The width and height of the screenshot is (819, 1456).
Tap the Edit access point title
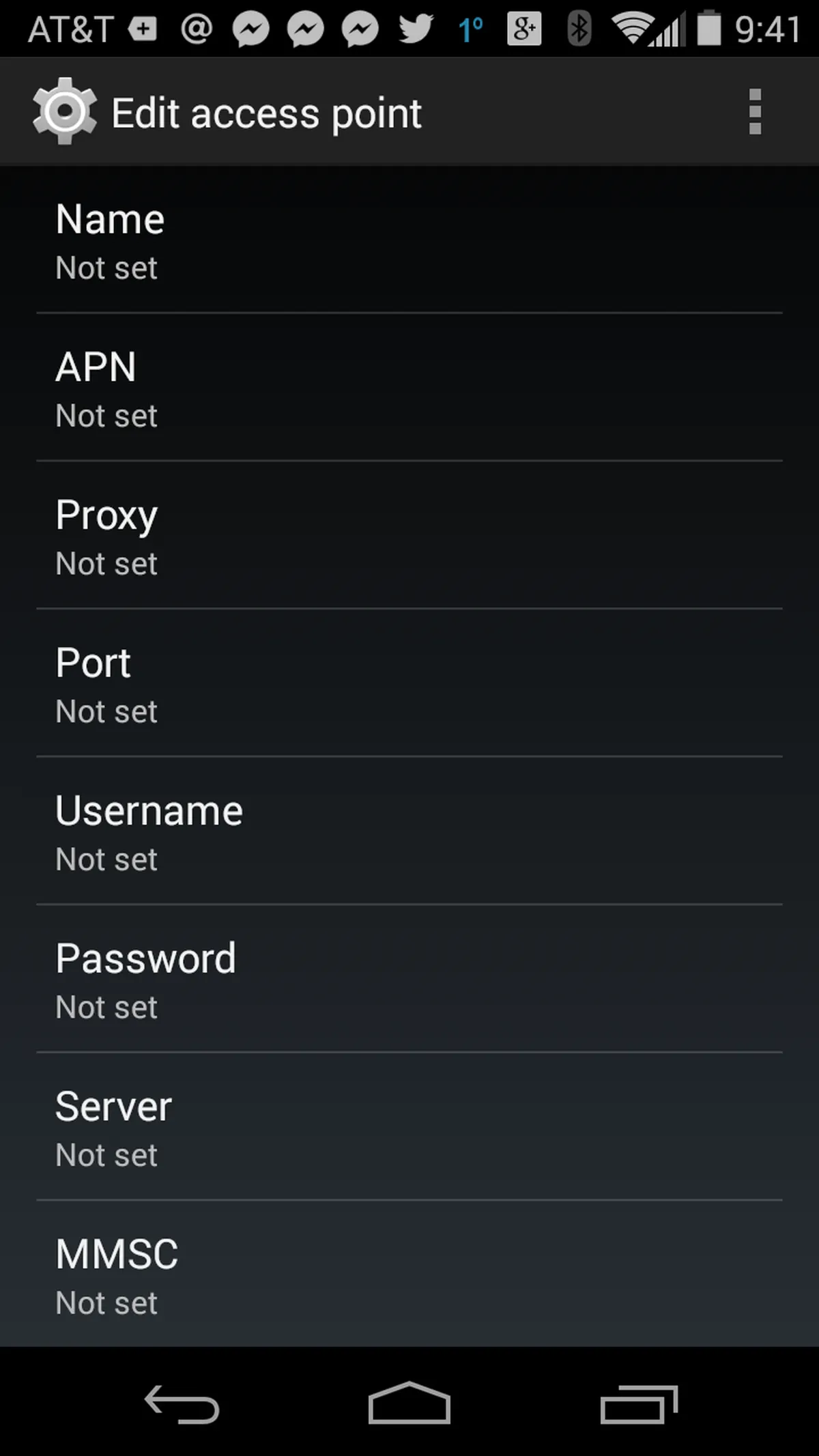[266, 113]
